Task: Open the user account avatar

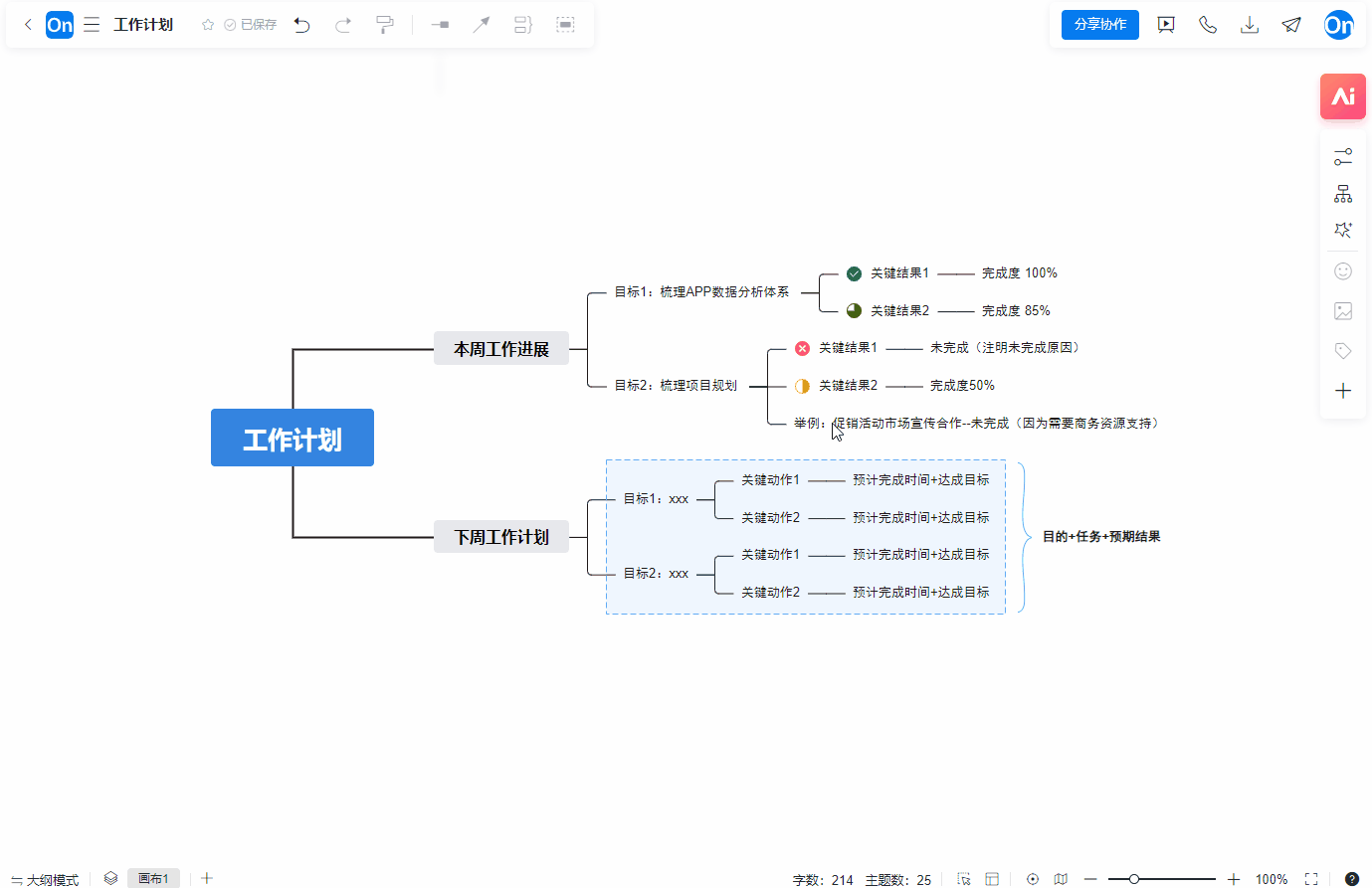Action: (x=1338, y=25)
